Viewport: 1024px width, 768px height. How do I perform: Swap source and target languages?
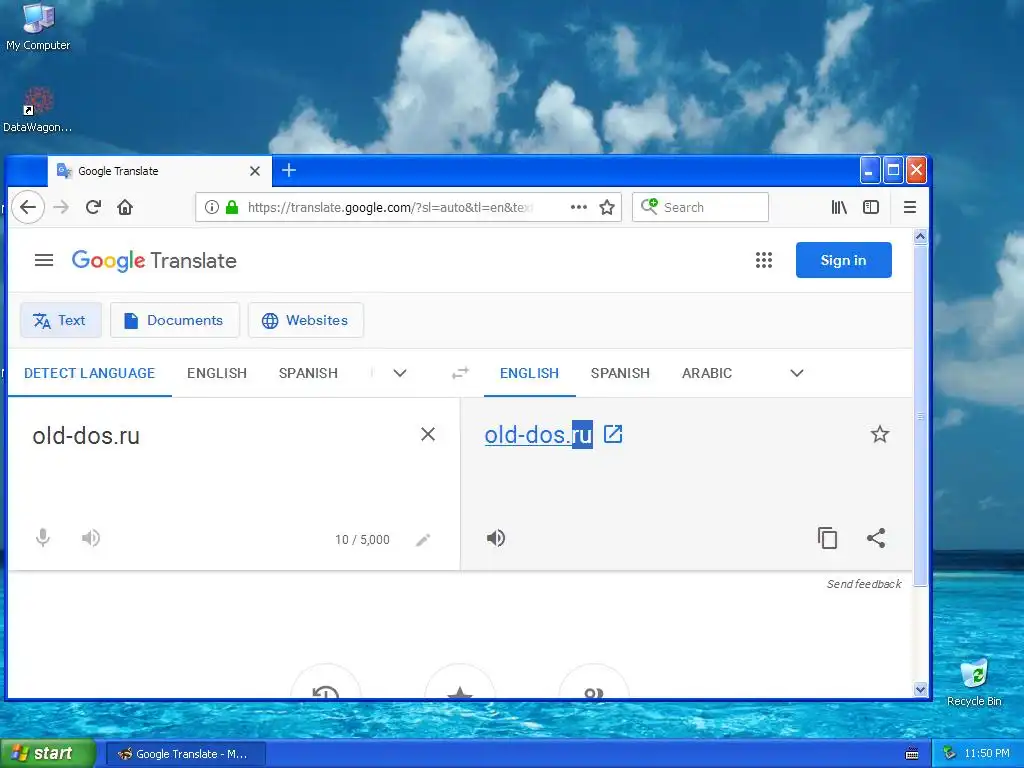coord(460,373)
